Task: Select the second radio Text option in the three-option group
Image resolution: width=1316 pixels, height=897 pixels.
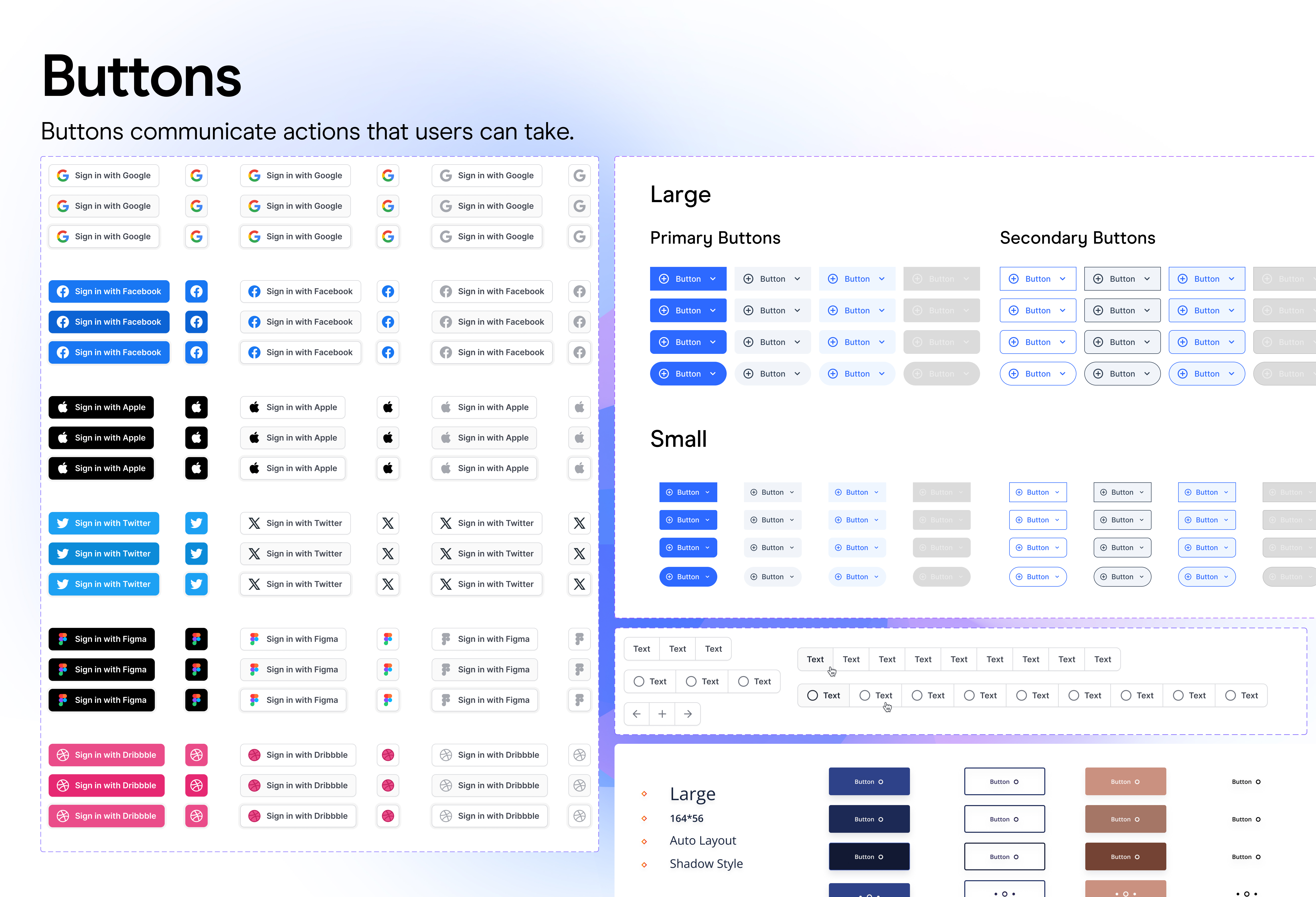Action: pyautogui.click(x=702, y=682)
